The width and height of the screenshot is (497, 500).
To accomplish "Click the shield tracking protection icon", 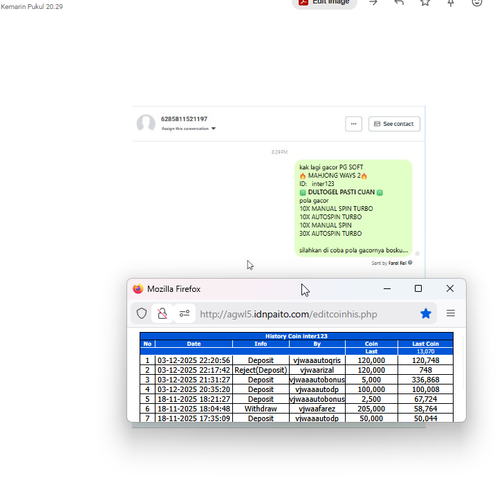I will (142, 313).
